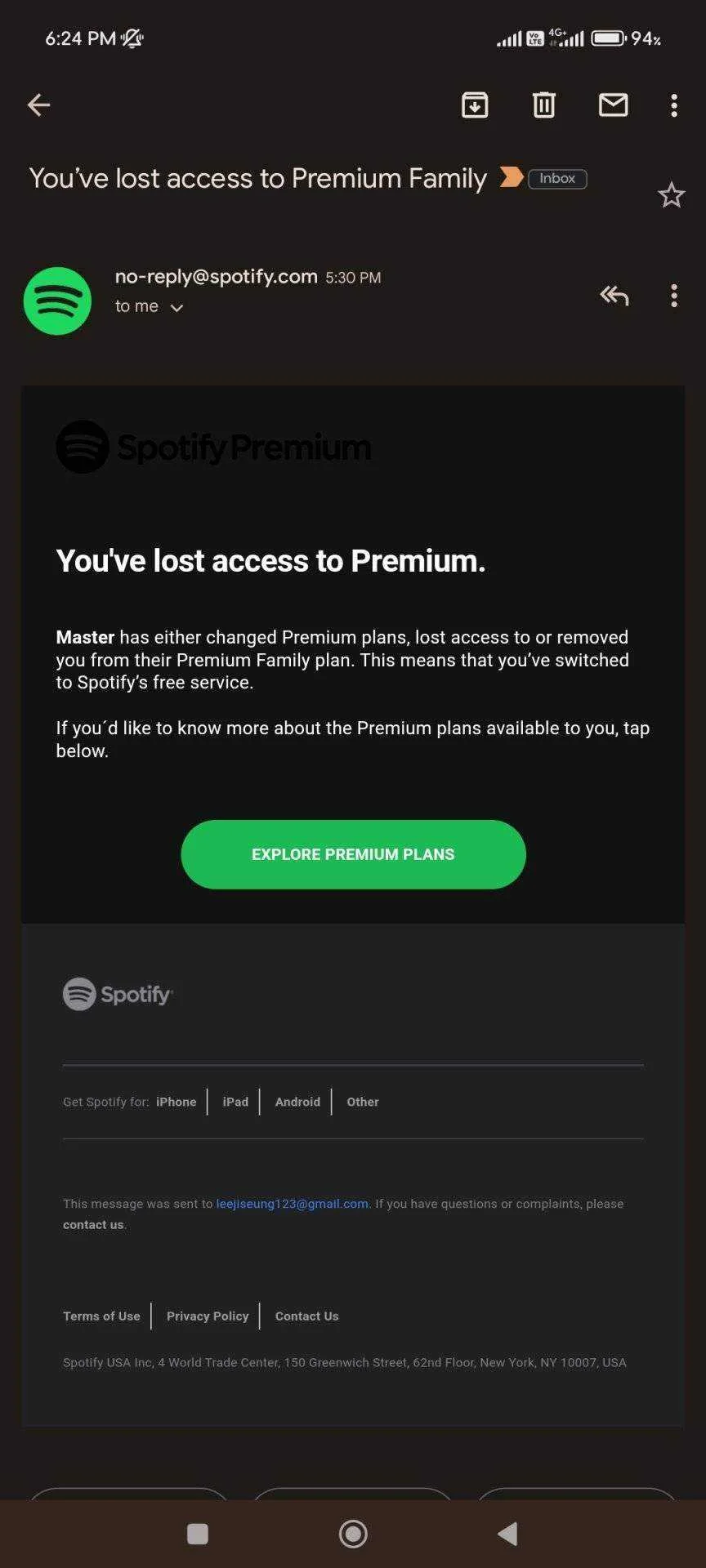Expand recipient details next to 'to me'
Image resolution: width=706 pixels, height=1568 pixels.
176,308
